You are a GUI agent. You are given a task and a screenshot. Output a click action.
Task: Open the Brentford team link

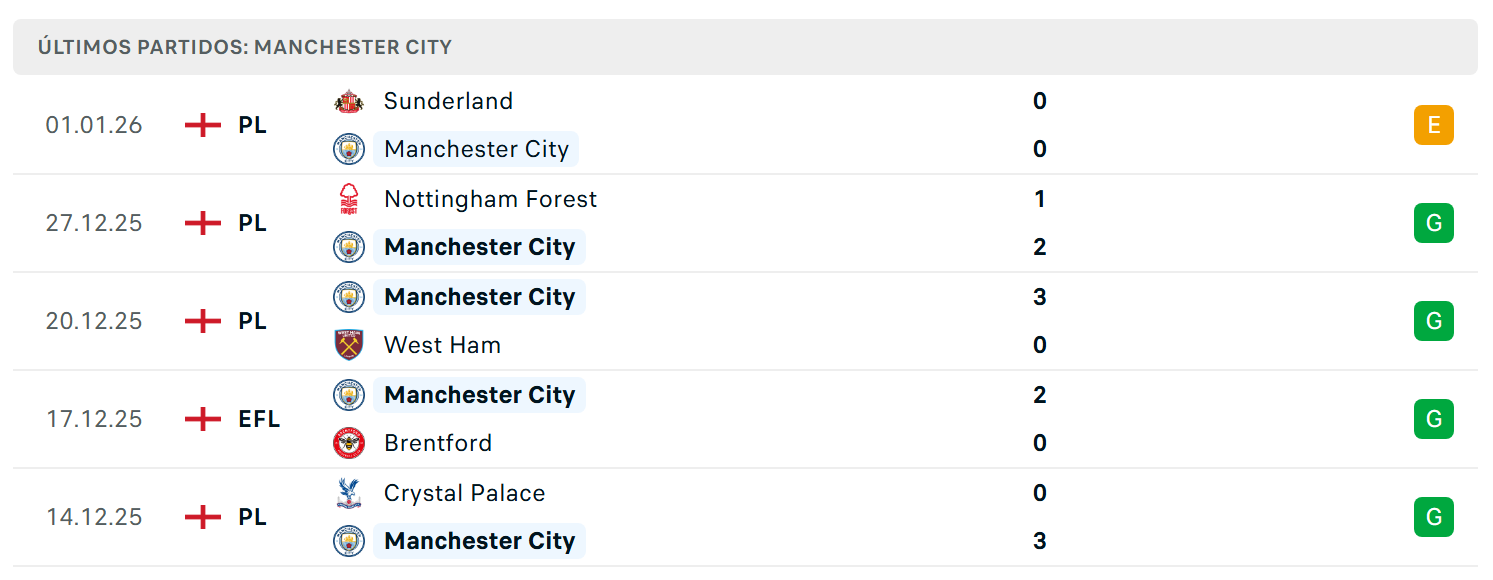(x=438, y=443)
